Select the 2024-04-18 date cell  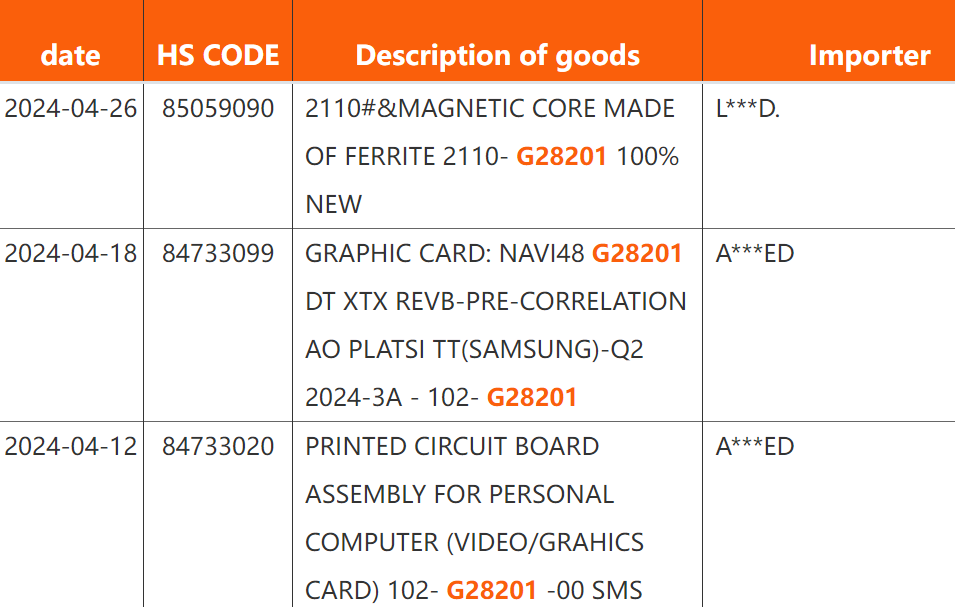point(71,254)
